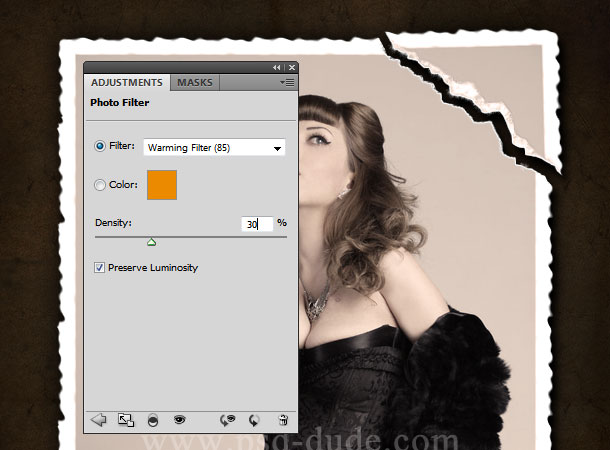Click the orange color swatch
Screen dimensions: 610x450
click(162, 185)
